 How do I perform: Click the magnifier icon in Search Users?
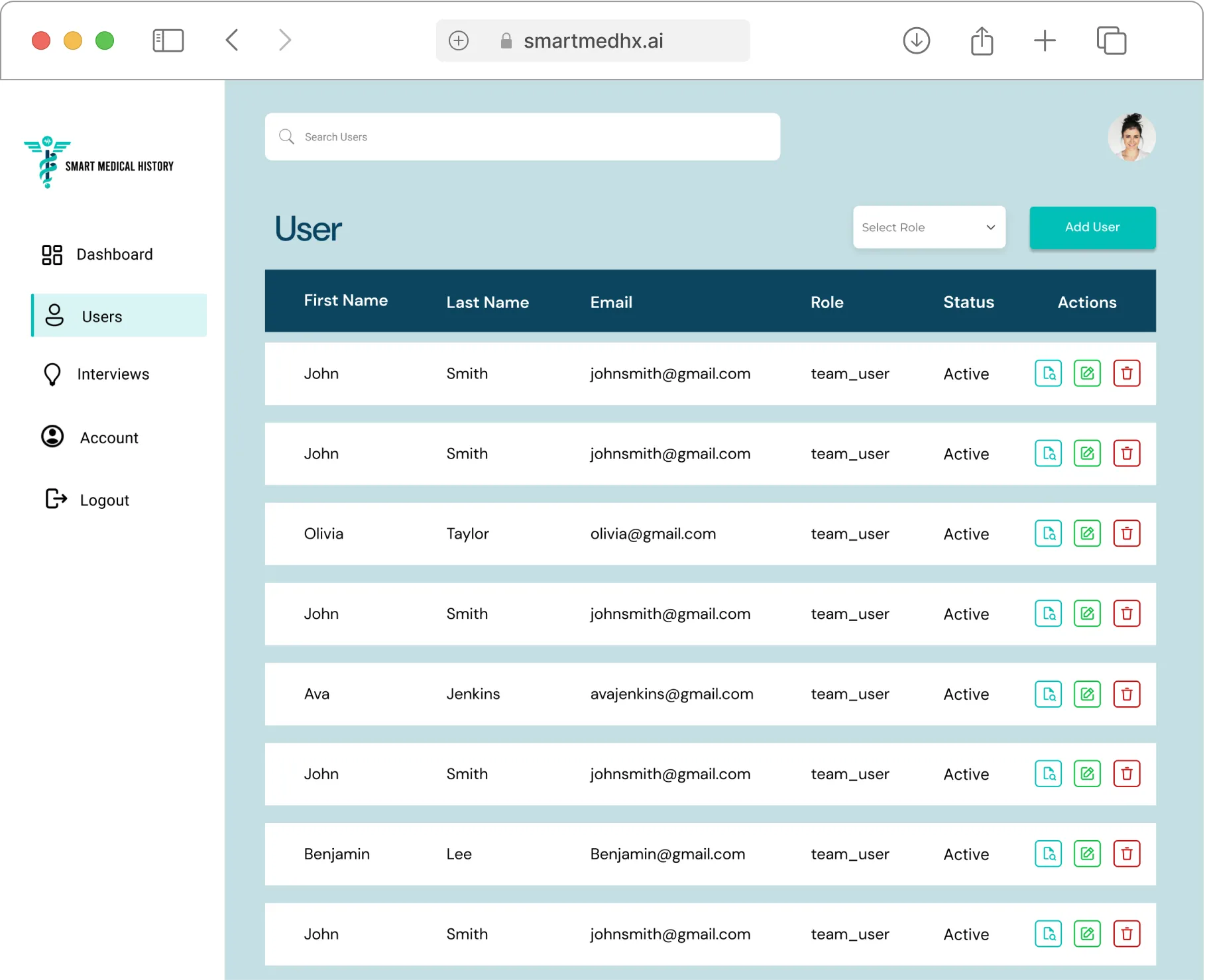(x=286, y=136)
